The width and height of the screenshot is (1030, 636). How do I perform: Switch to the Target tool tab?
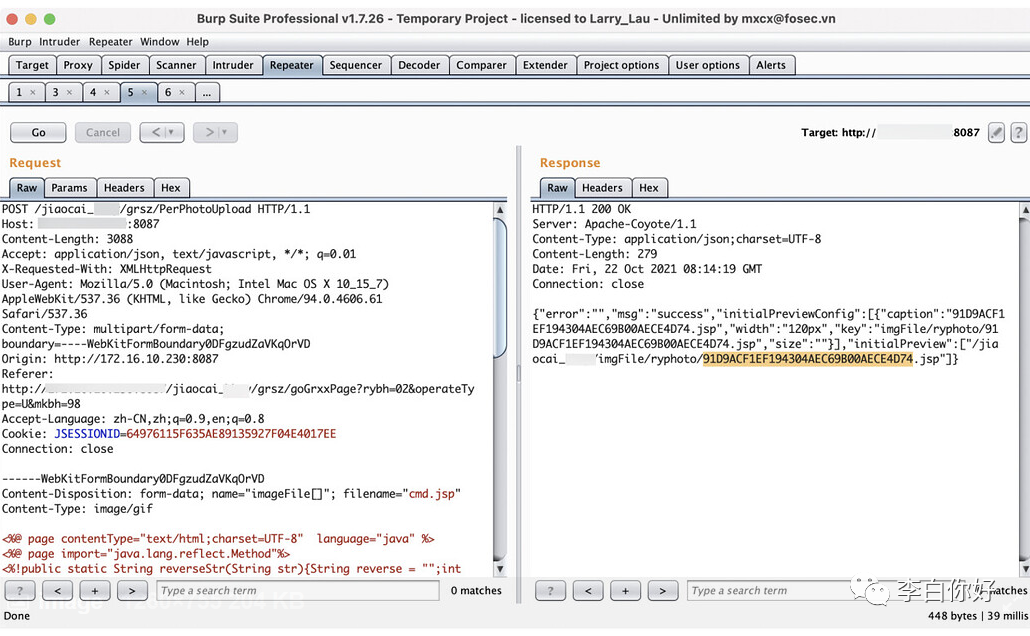click(32, 65)
